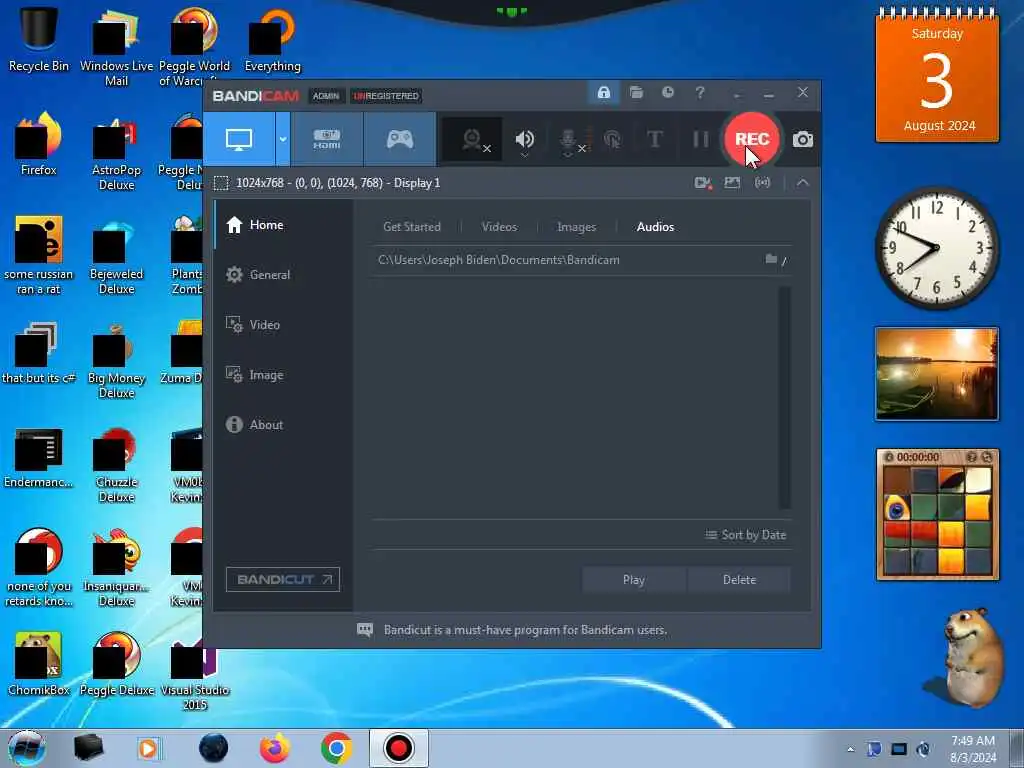Click the picture puzzle gadget
Viewport: 1024px width, 768px height.
[937, 515]
